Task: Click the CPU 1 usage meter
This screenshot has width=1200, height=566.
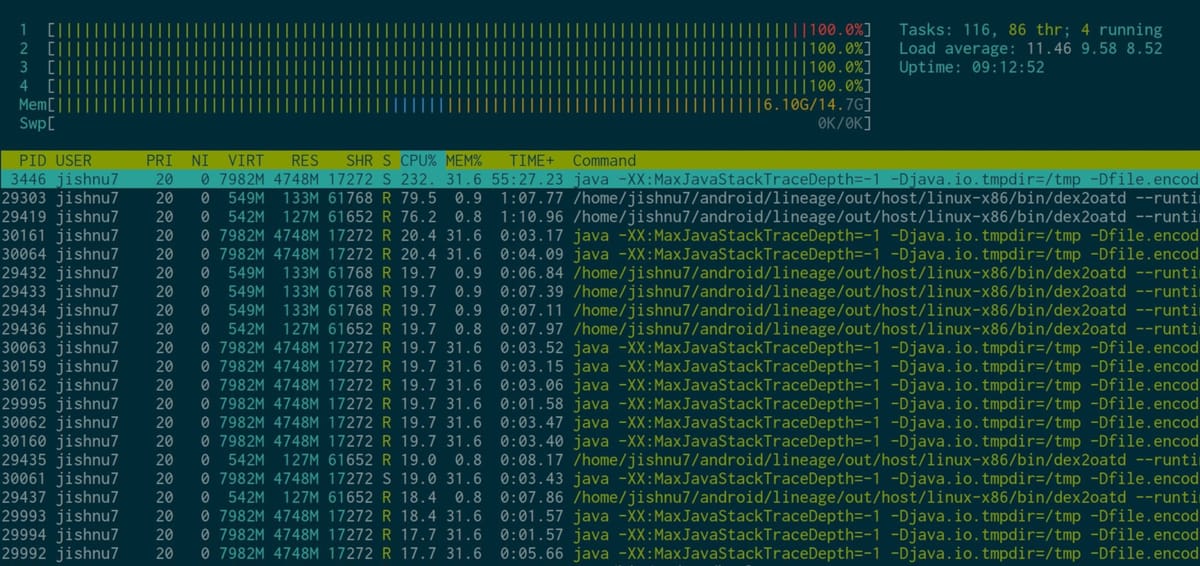Action: click(446, 30)
